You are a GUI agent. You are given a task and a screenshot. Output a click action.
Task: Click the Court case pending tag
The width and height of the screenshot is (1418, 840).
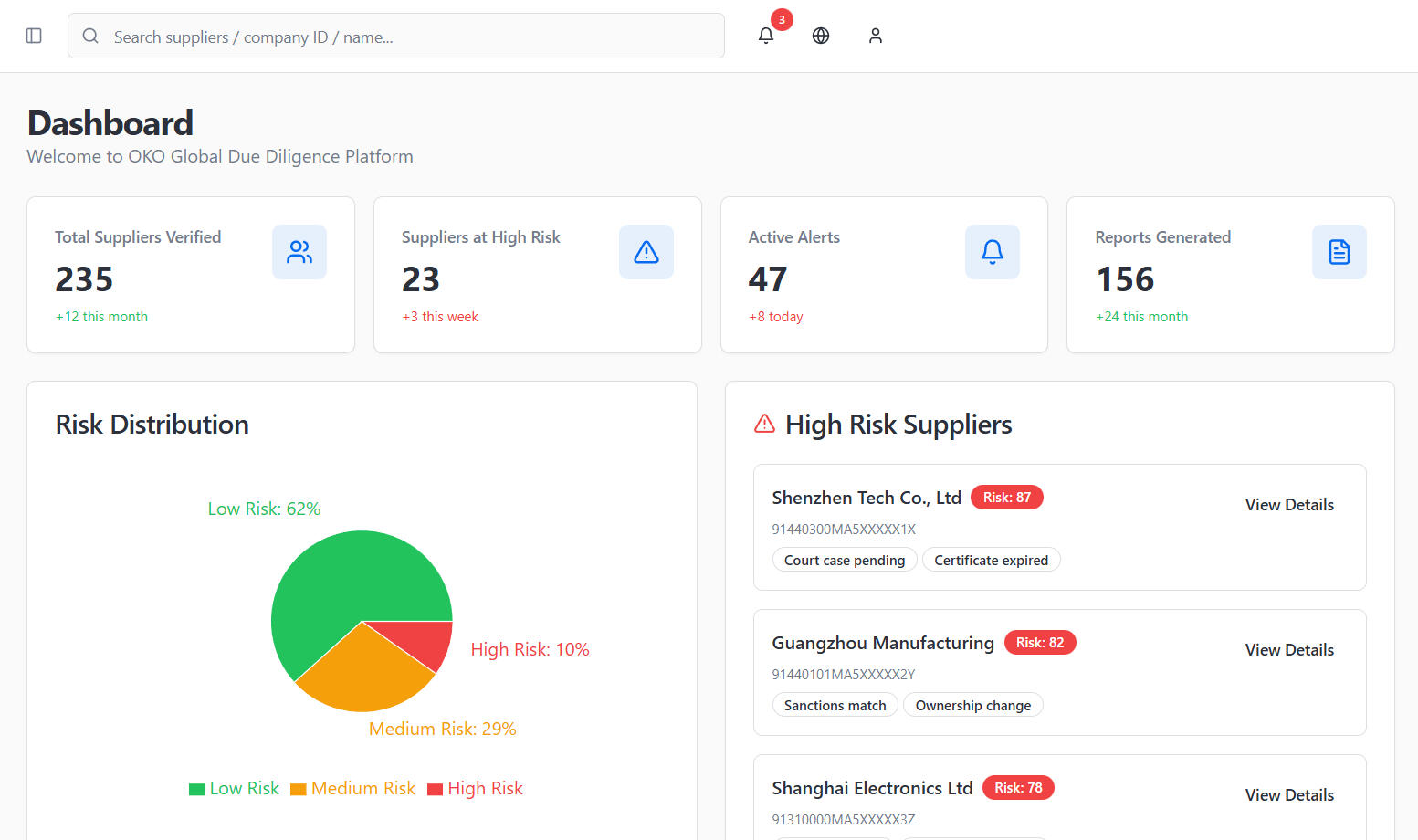[844, 561]
